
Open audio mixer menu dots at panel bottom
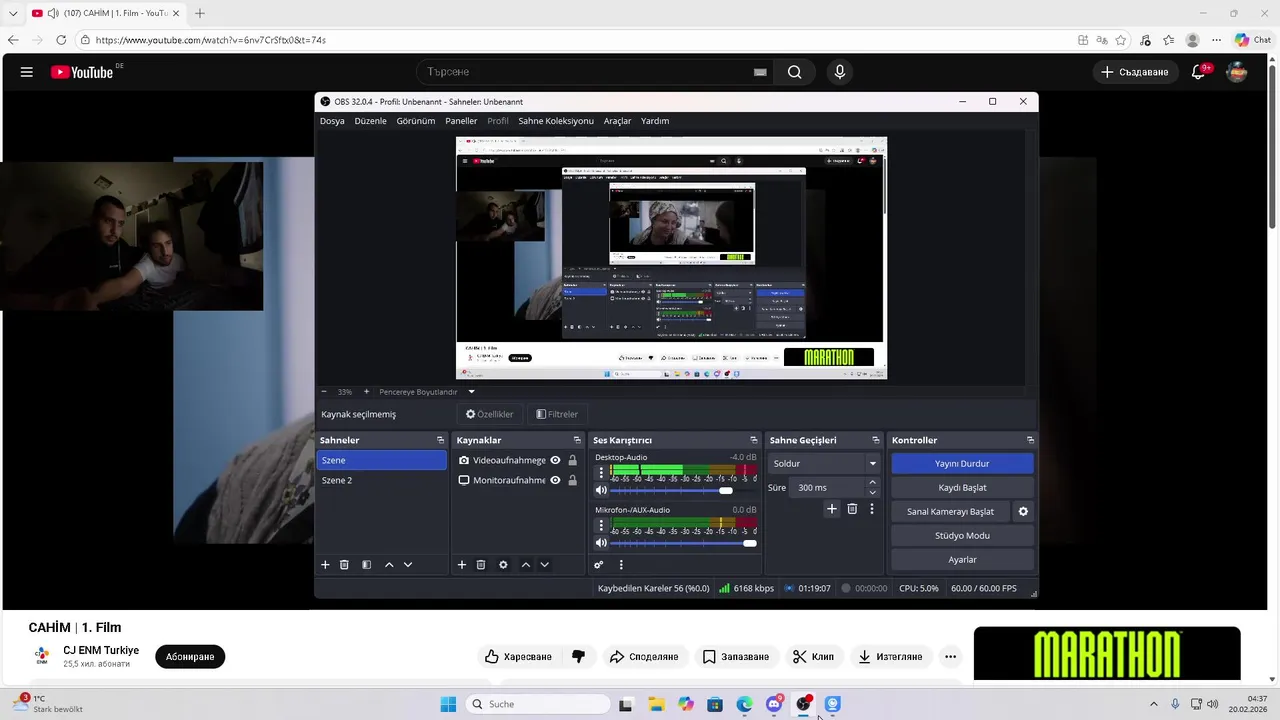pyautogui.click(x=621, y=565)
